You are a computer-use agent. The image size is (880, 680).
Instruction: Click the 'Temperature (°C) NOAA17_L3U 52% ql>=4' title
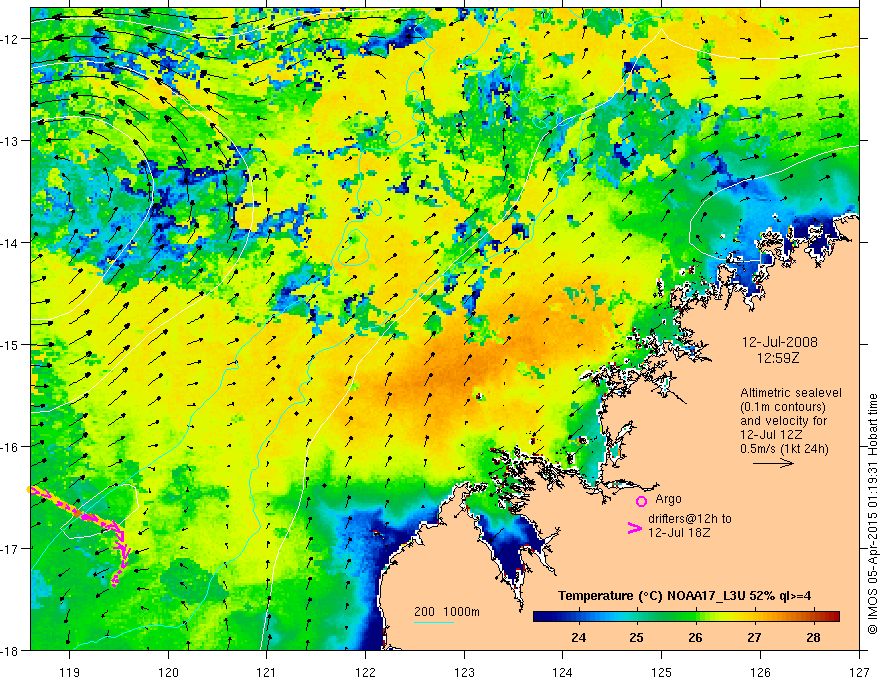684,596
